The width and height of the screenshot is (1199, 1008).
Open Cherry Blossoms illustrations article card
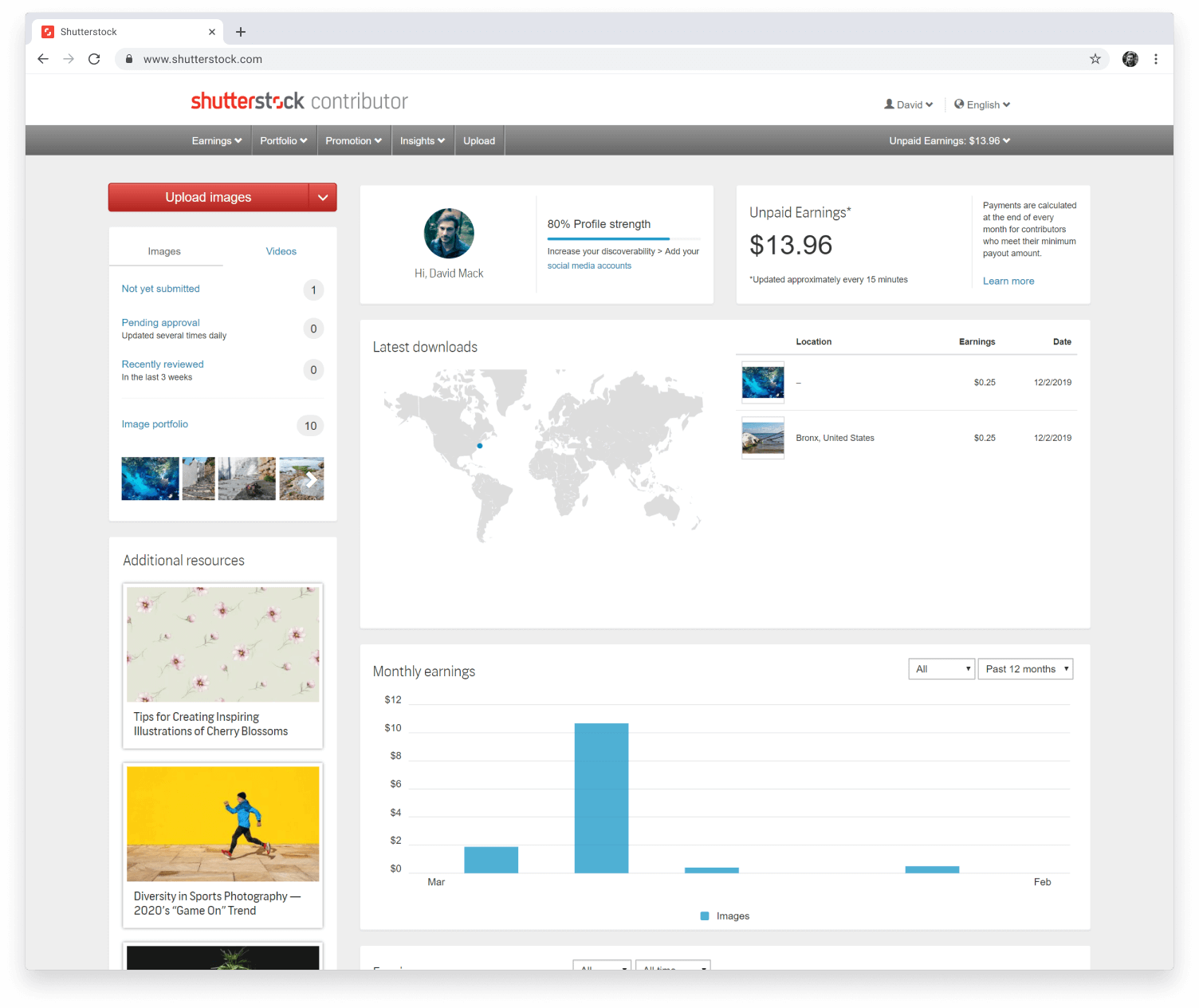tap(222, 666)
